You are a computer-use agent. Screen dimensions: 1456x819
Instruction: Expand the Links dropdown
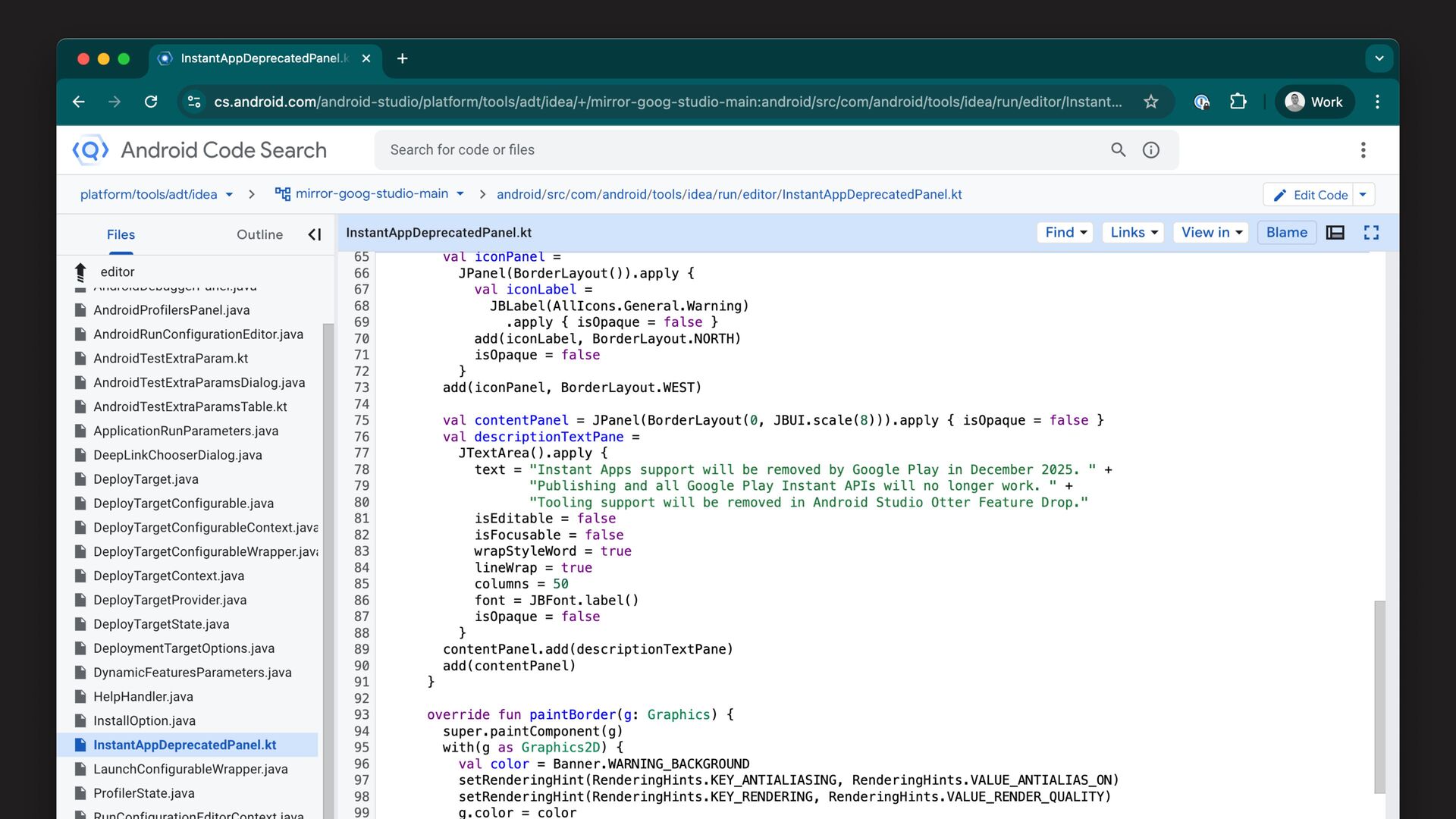pos(1134,233)
